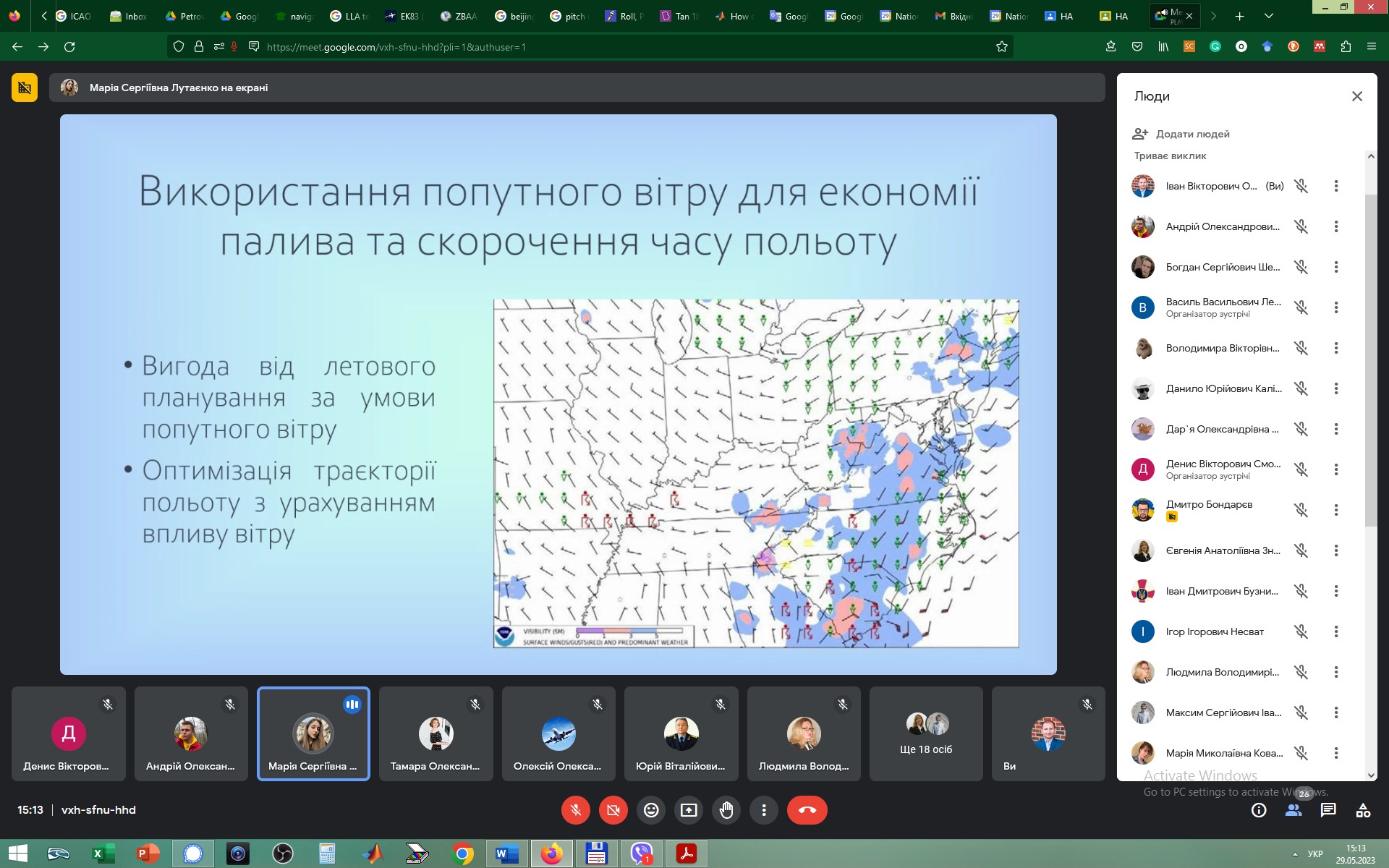Open options menu for Данило Юрійович
This screenshot has height=868, width=1389.
[x=1336, y=388]
